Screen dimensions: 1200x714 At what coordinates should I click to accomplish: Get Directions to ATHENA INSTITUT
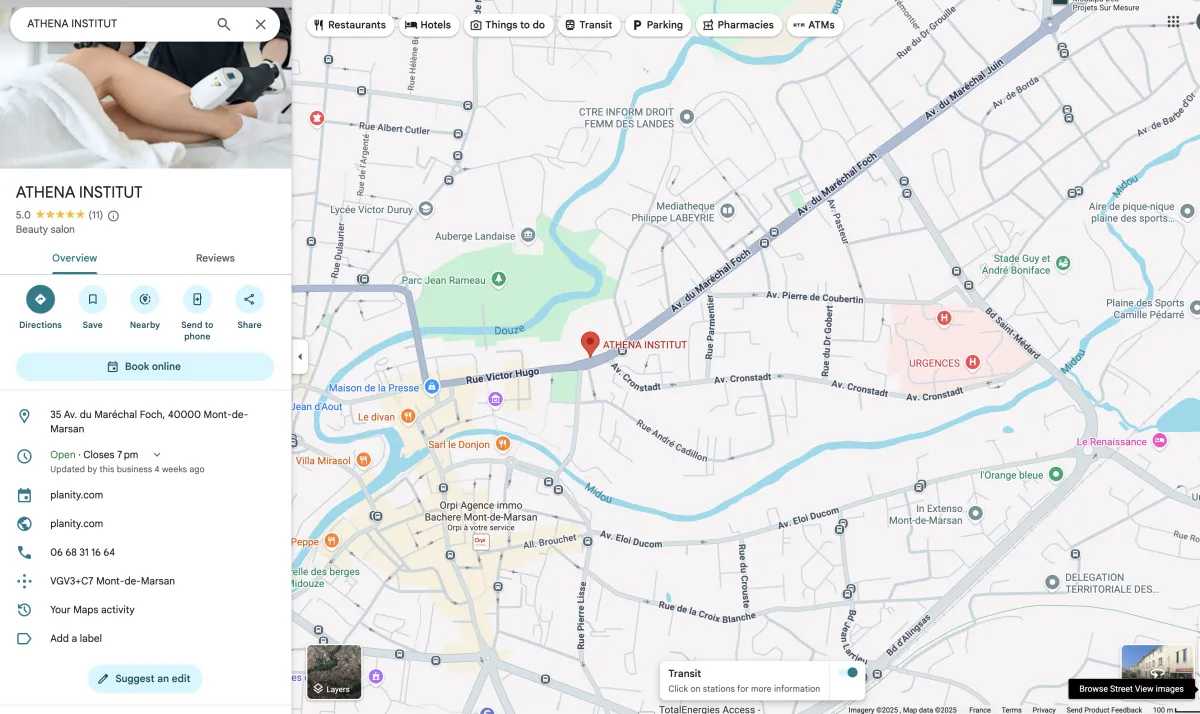coord(40,307)
